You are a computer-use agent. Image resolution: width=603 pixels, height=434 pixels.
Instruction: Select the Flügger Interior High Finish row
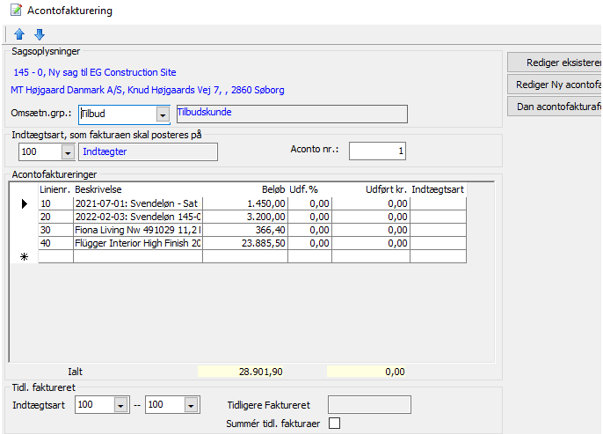[x=137, y=243]
